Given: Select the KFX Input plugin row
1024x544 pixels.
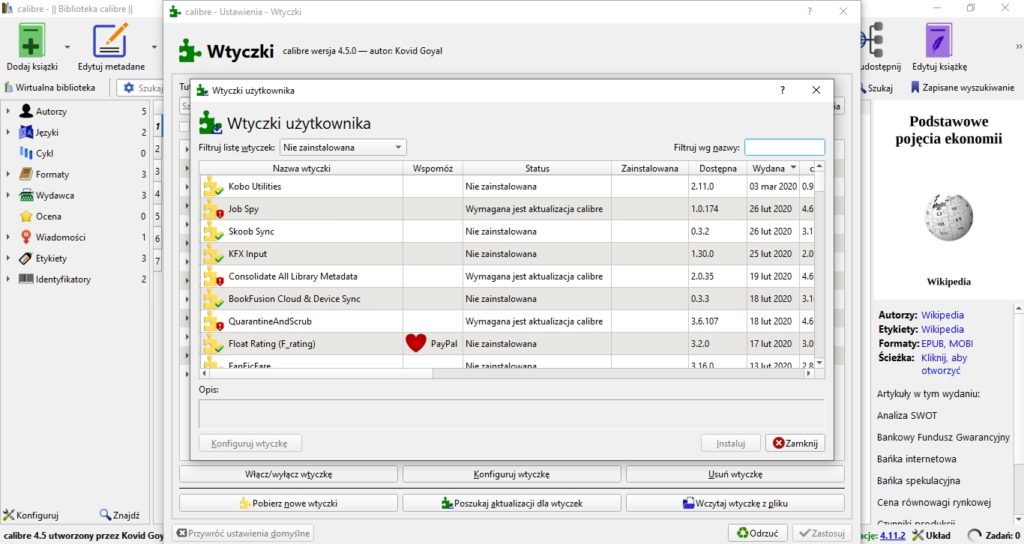Looking at the screenshot, I should (x=507, y=253).
